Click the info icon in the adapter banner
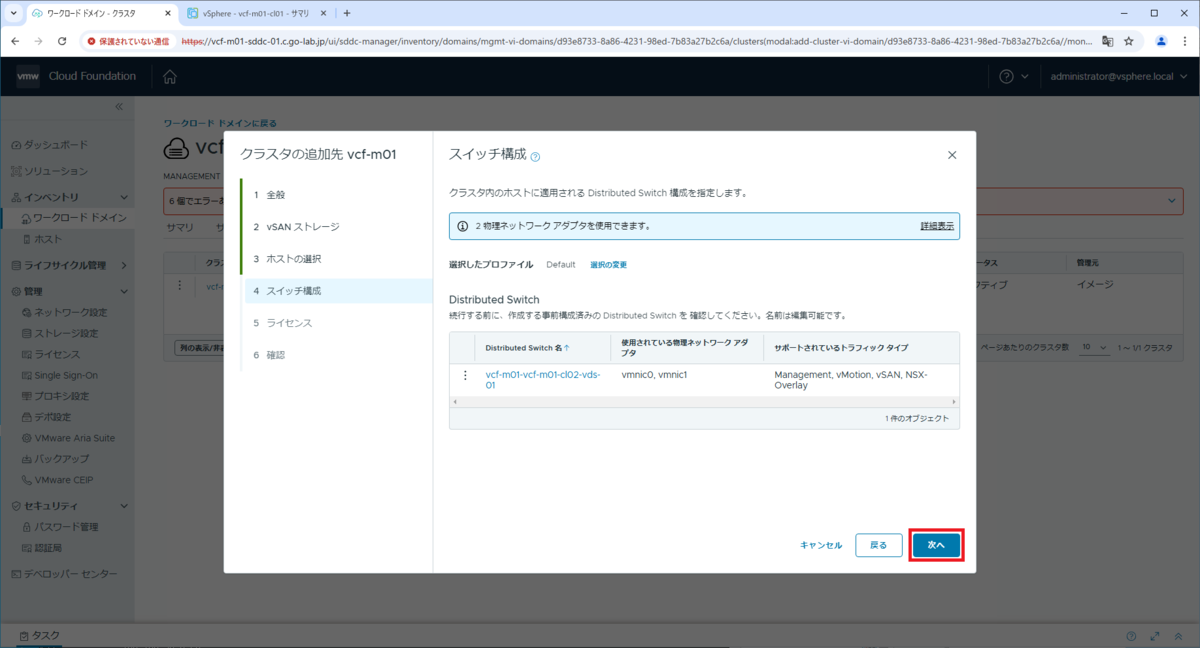The image size is (1200, 648). point(462,226)
